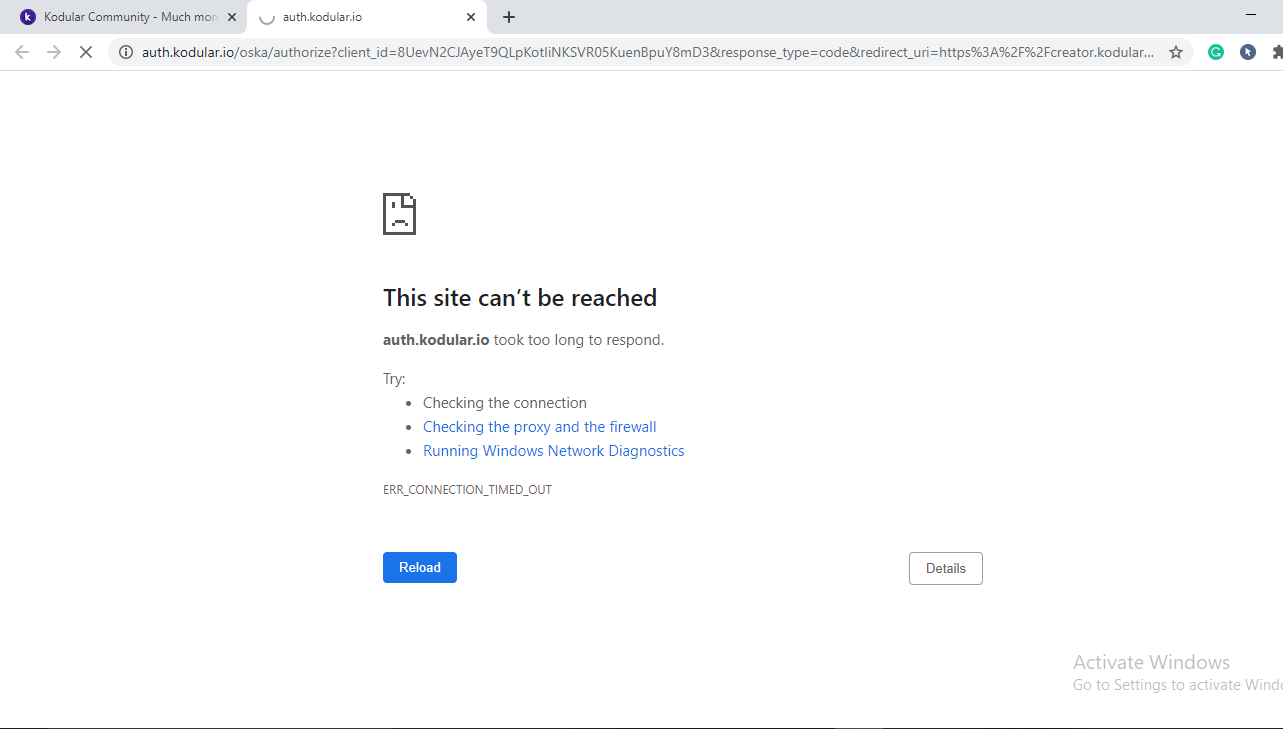Open Checking the proxy and the firewall link
The height and width of the screenshot is (729, 1283).
[x=540, y=427]
